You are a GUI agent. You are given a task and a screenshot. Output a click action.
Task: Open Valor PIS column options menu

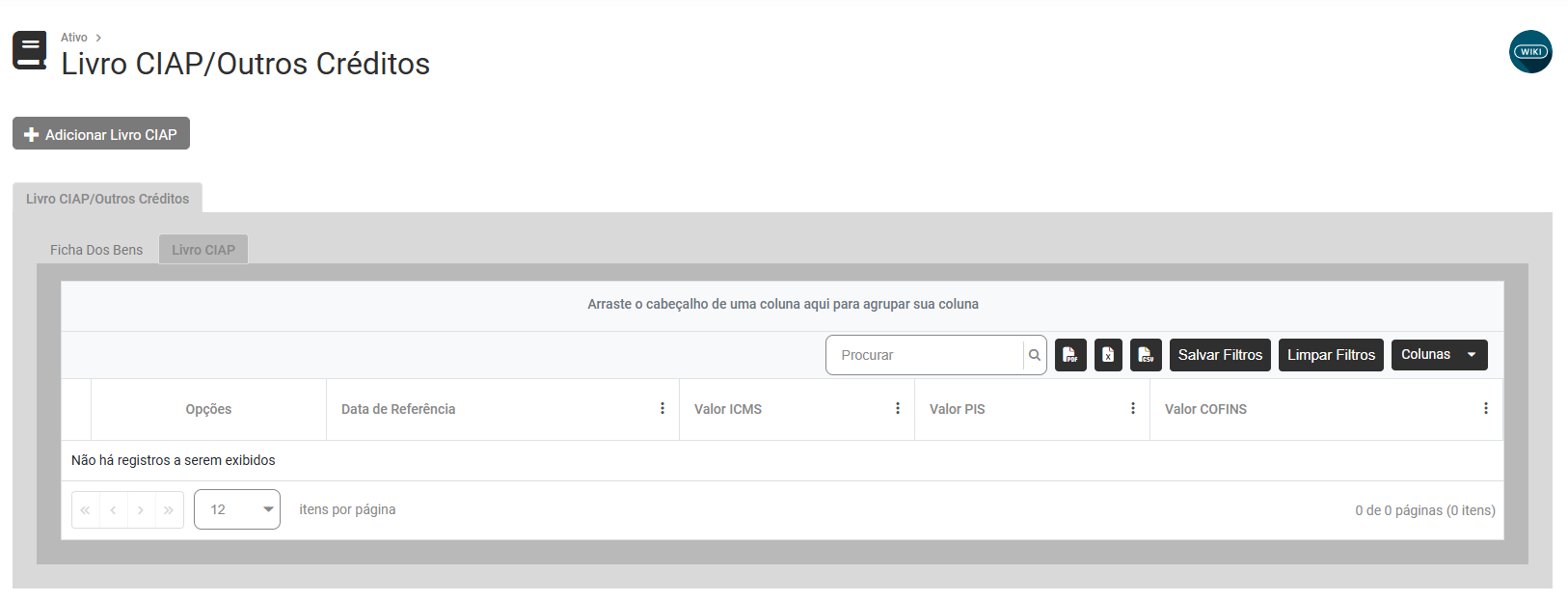tap(1133, 409)
